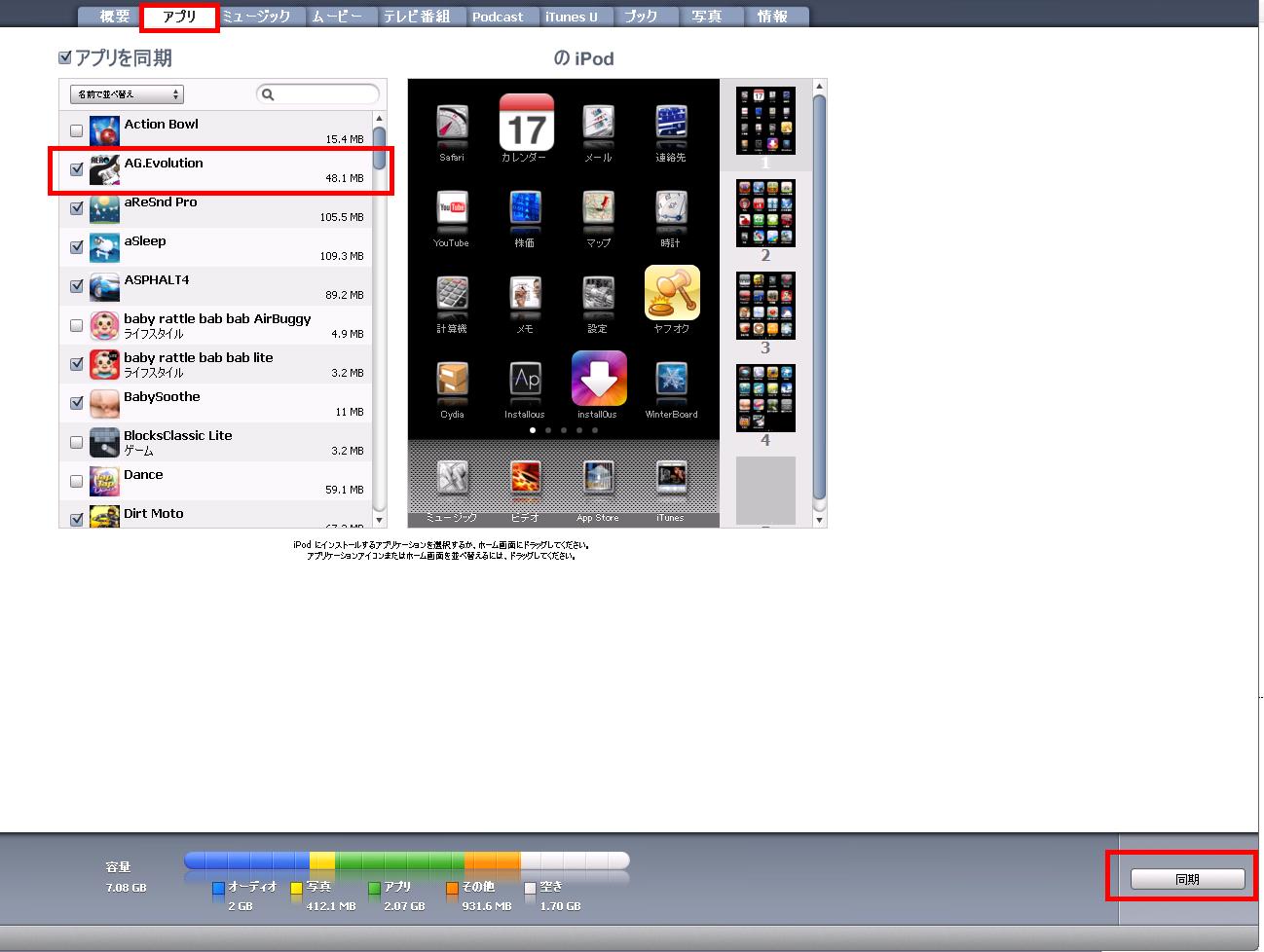Viewport: 1264px width, 952px height.
Task: Select the Clock (時計) icon
Action: 671,212
